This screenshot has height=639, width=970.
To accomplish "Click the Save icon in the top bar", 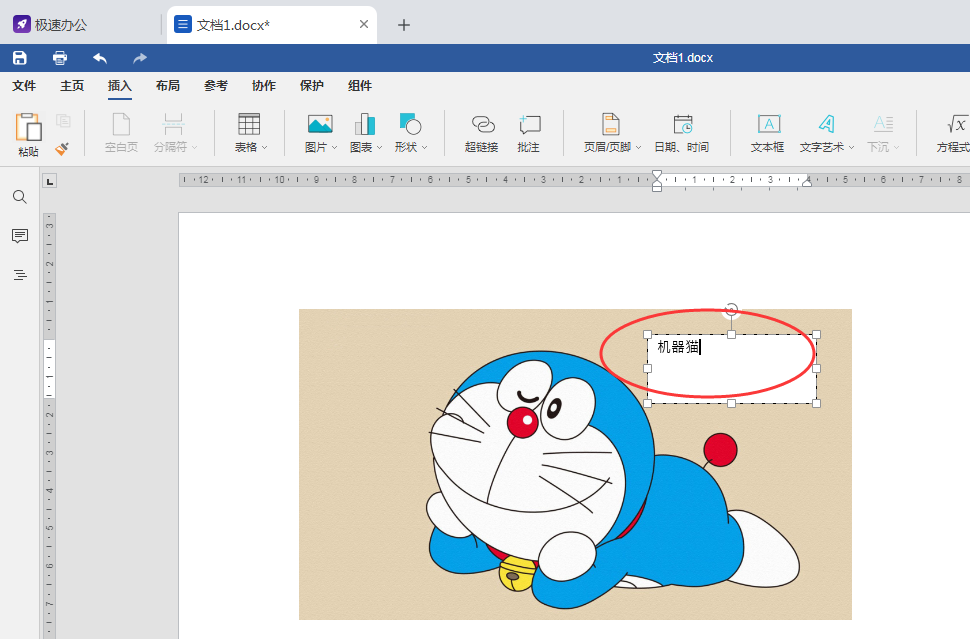I will 19,57.
